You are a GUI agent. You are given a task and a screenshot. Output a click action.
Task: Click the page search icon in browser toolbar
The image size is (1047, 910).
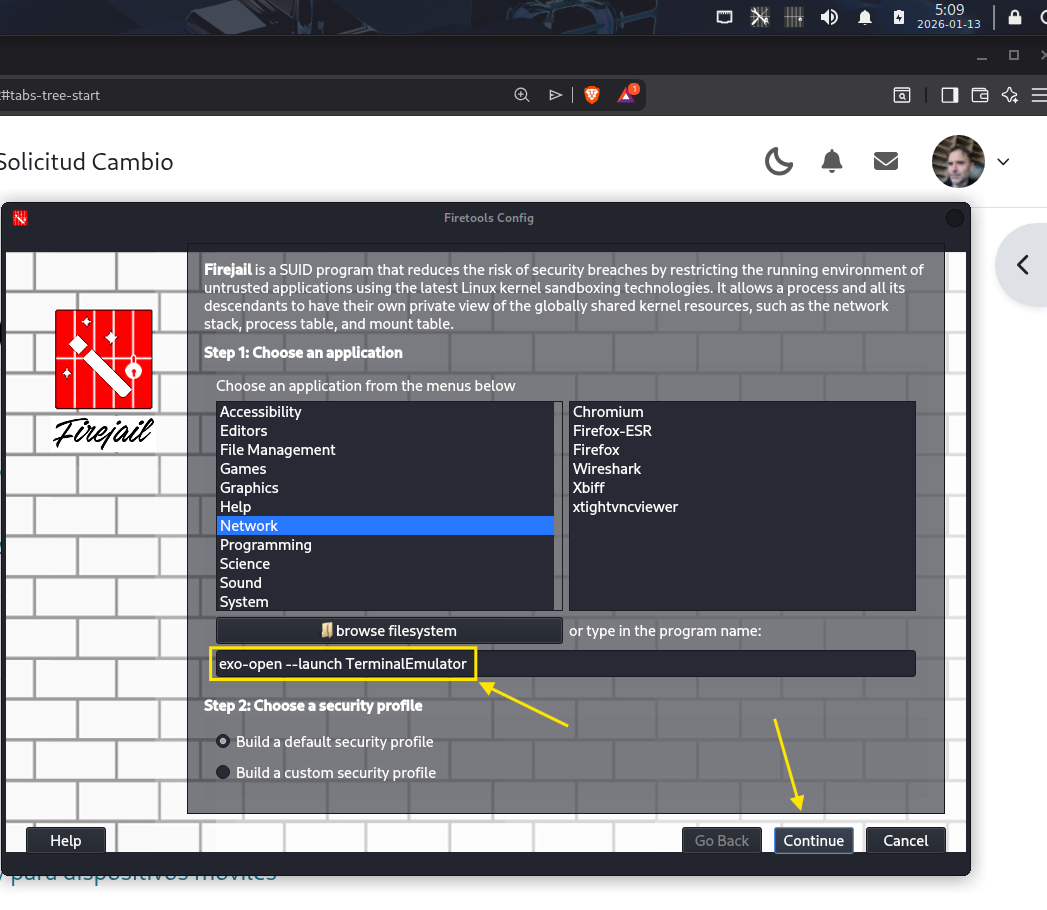click(x=901, y=95)
